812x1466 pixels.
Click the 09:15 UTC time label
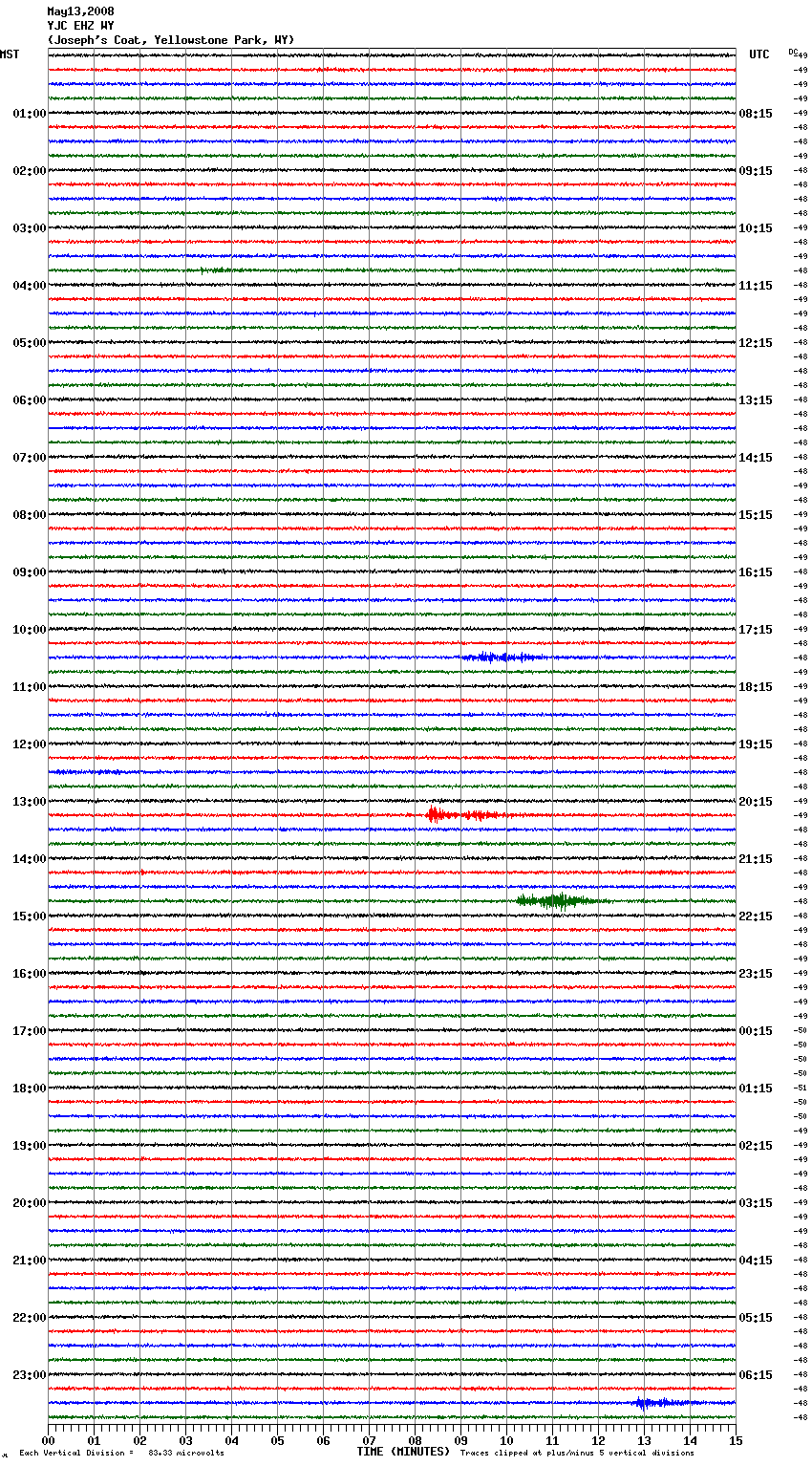pyautogui.click(x=756, y=171)
